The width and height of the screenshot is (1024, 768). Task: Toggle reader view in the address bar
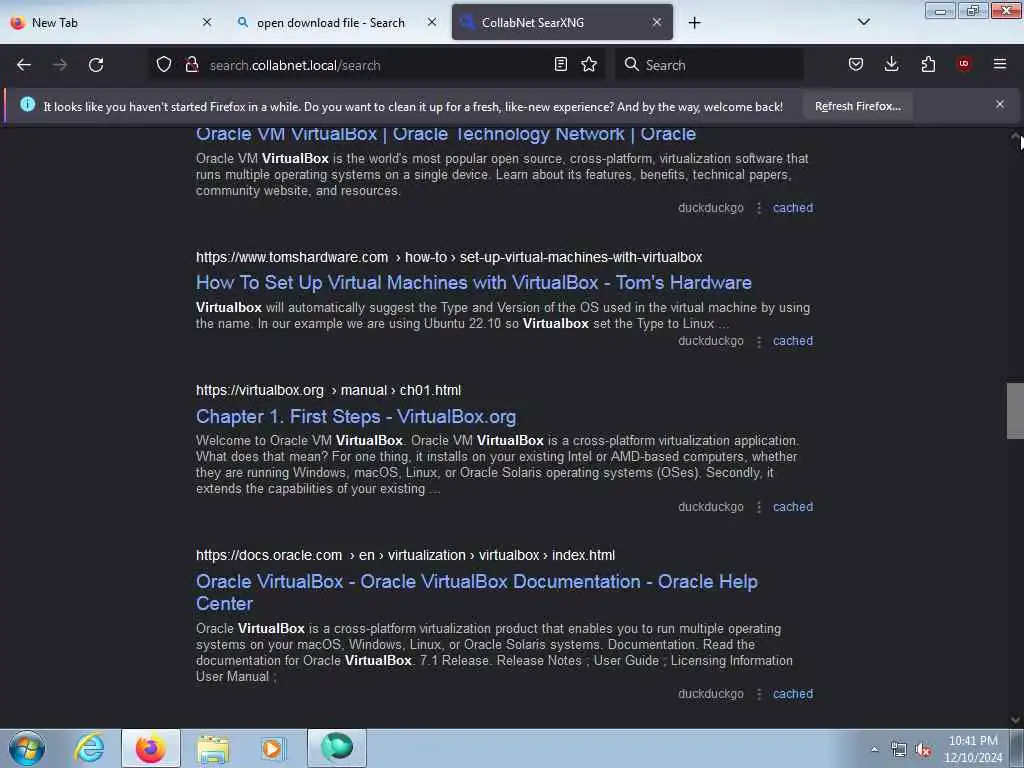point(560,65)
